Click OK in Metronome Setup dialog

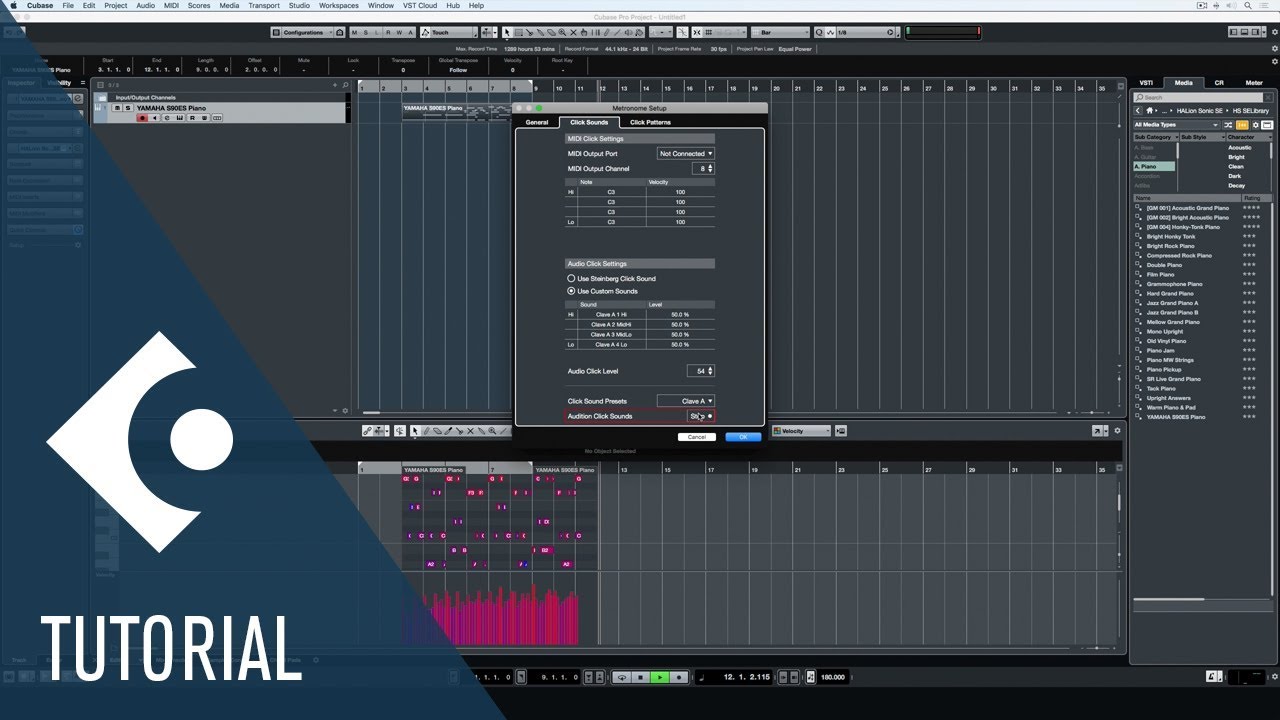[x=743, y=437]
